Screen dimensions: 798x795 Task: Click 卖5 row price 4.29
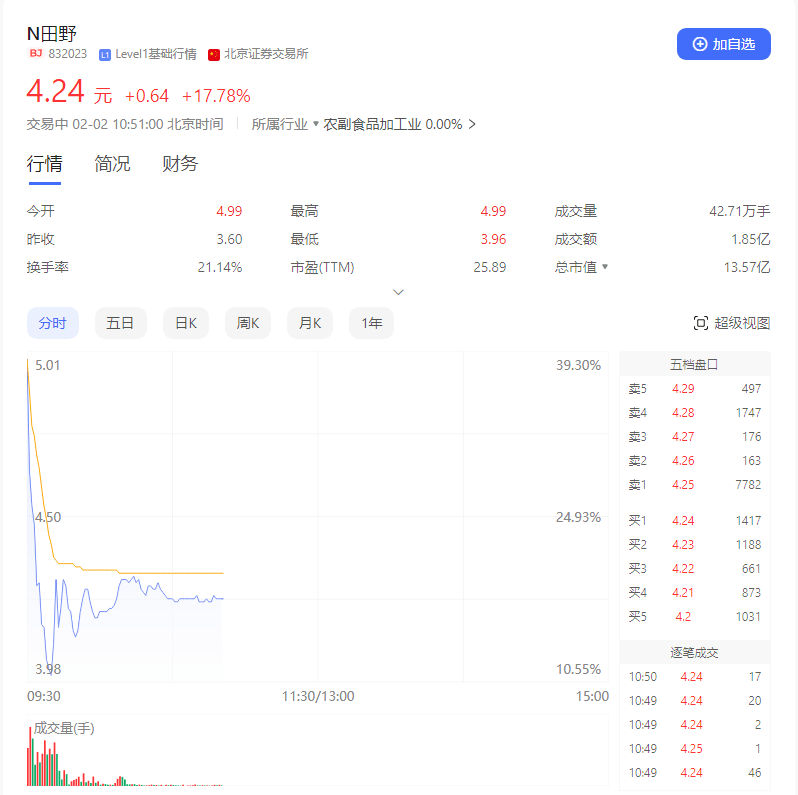tap(683, 389)
